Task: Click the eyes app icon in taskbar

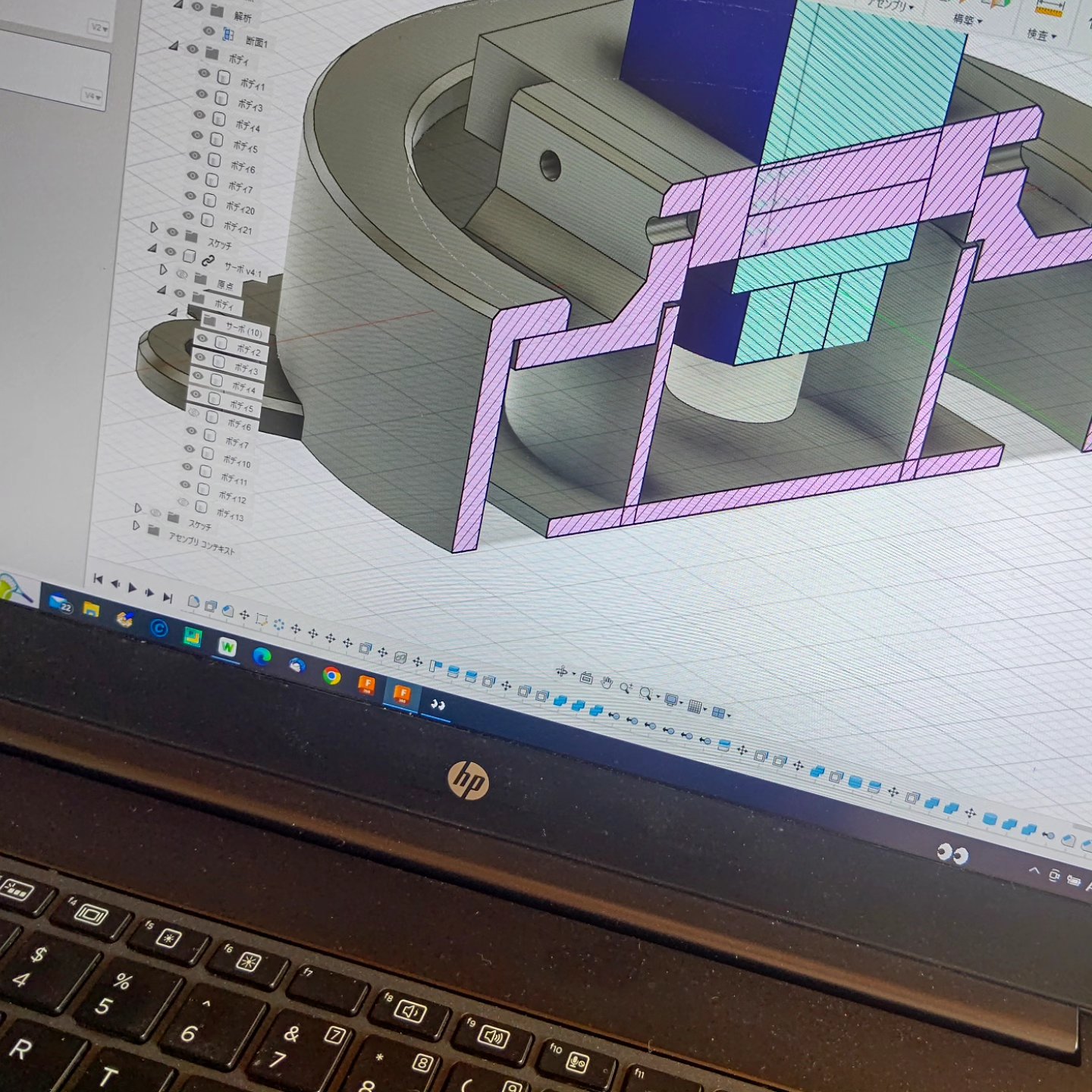Action: pos(437,704)
